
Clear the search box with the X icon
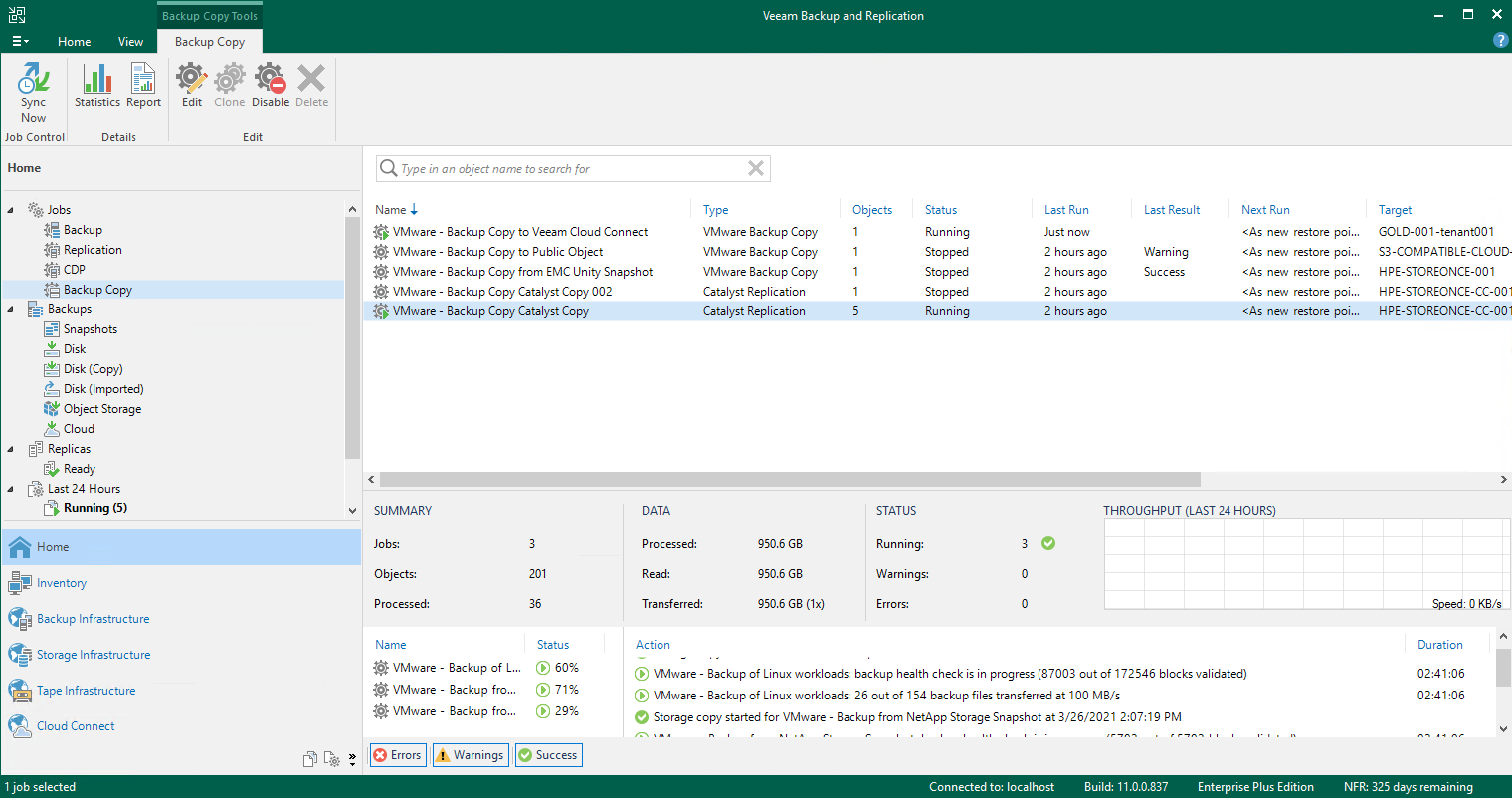(756, 168)
